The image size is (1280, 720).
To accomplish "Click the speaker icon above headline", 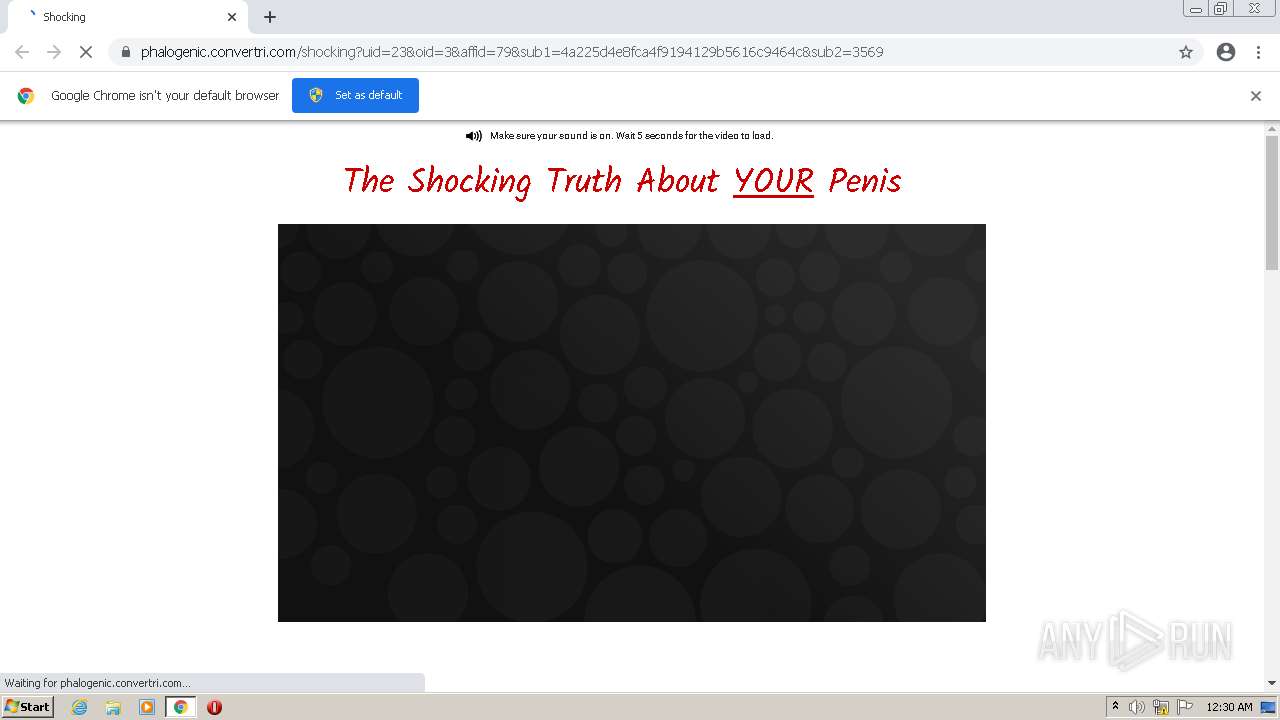I will (x=474, y=136).
